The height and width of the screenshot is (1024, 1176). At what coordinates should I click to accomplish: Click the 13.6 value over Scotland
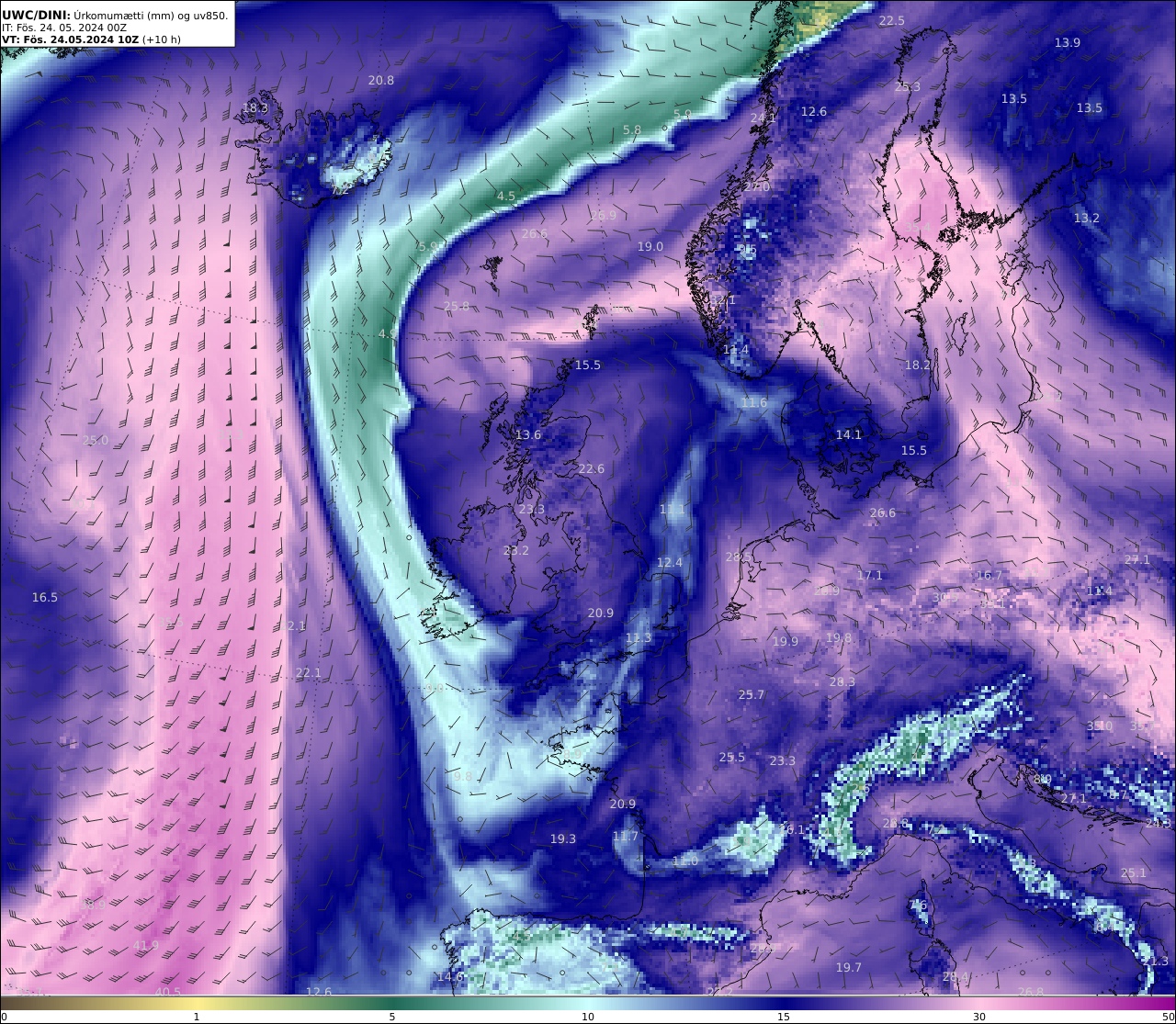click(528, 435)
